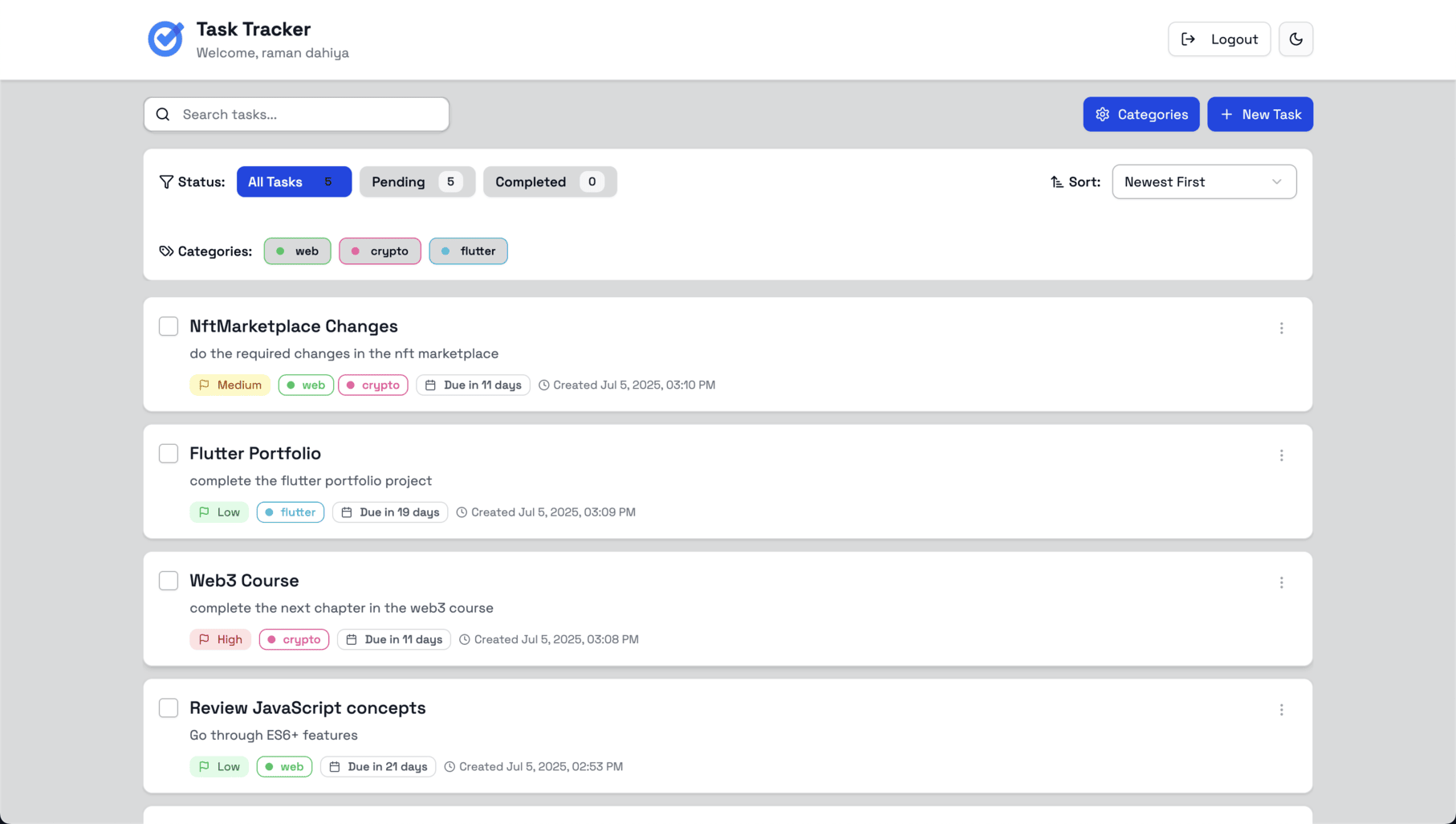
Task: Click the NftMarketplace Changes title
Action: click(x=294, y=326)
